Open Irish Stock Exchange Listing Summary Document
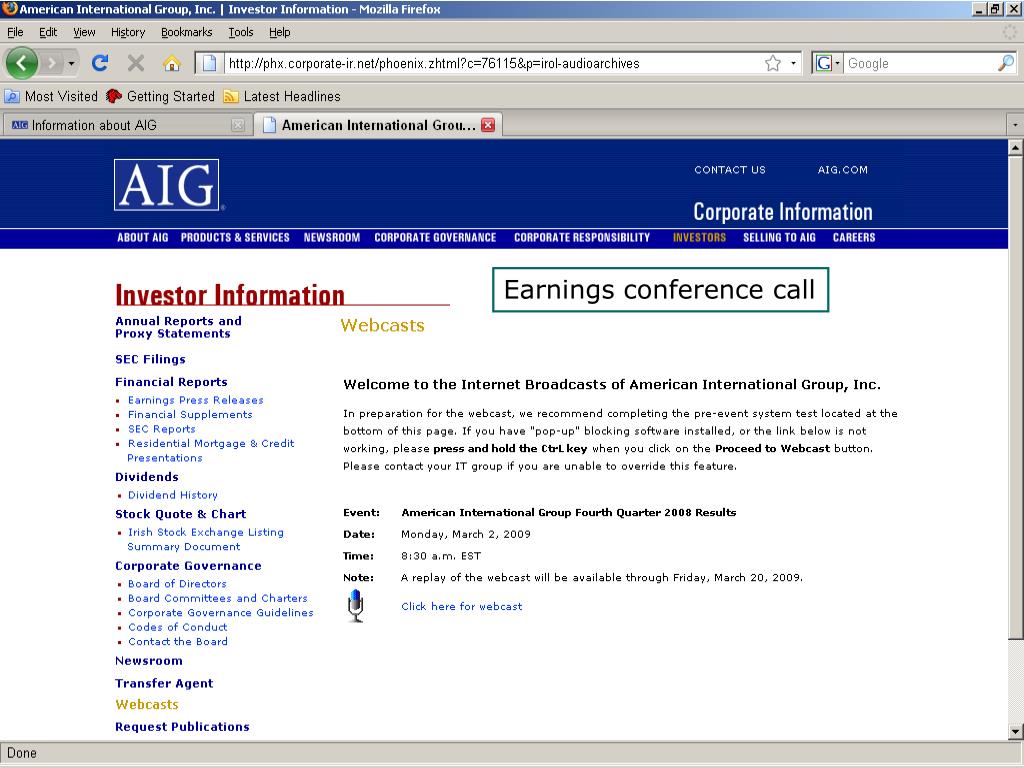Image resolution: width=1024 pixels, height=768 pixels. point(206,539)
